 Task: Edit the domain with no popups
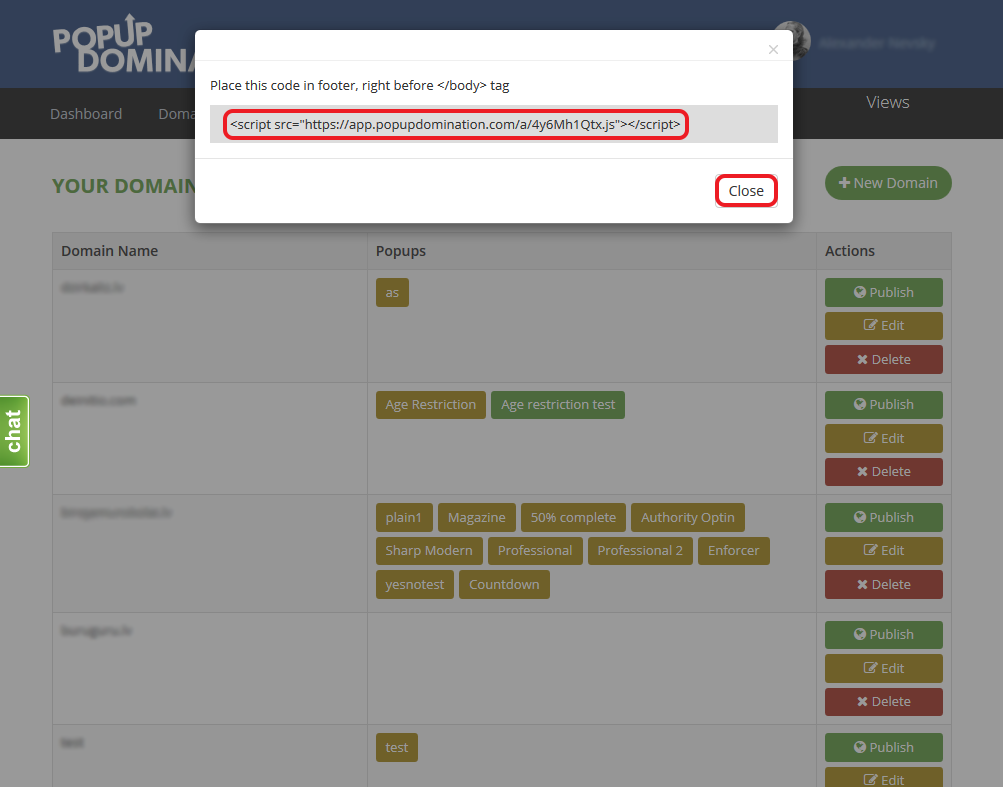click(x=883, y=669)
